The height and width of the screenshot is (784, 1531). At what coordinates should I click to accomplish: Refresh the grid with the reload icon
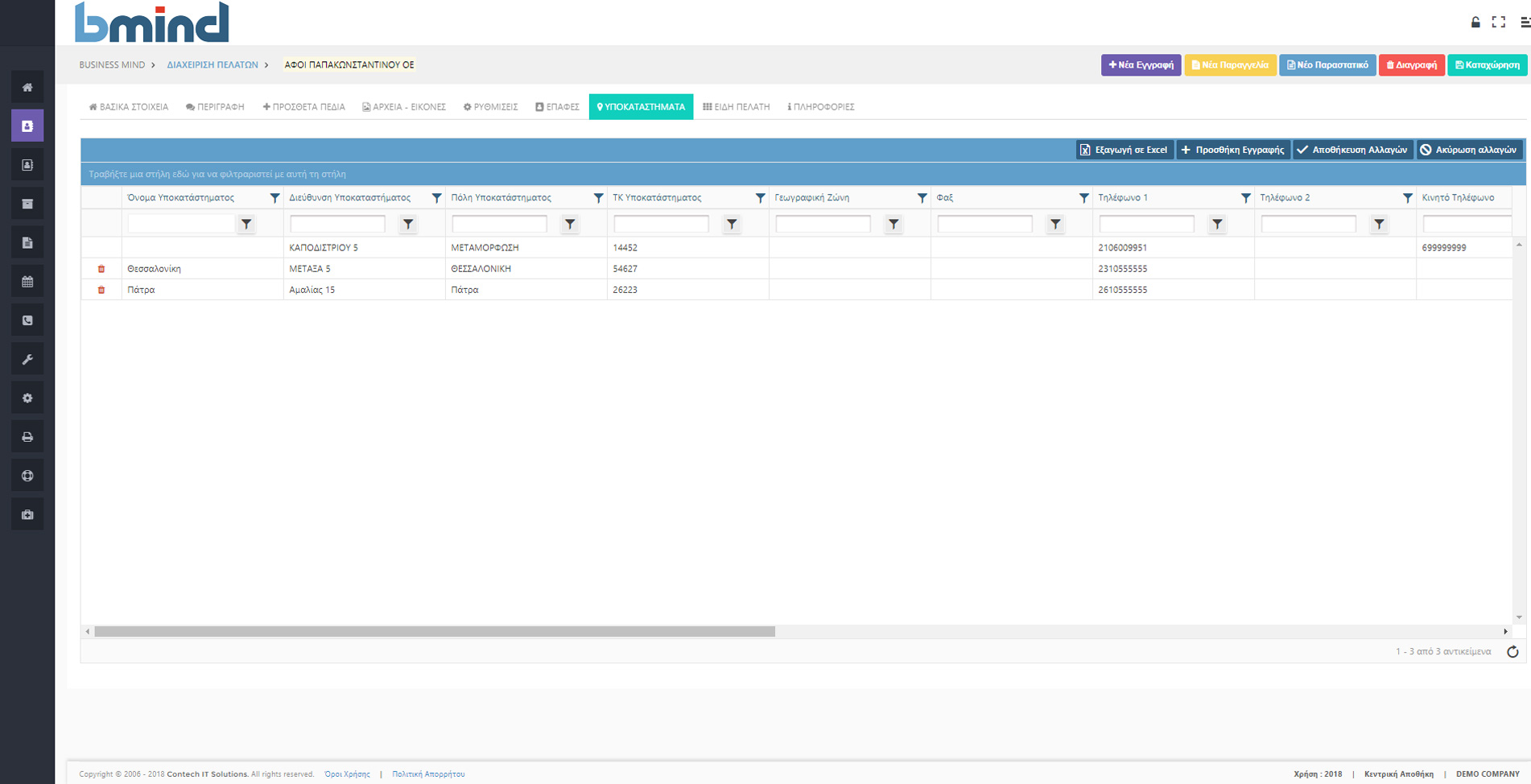coord(1512,652)
